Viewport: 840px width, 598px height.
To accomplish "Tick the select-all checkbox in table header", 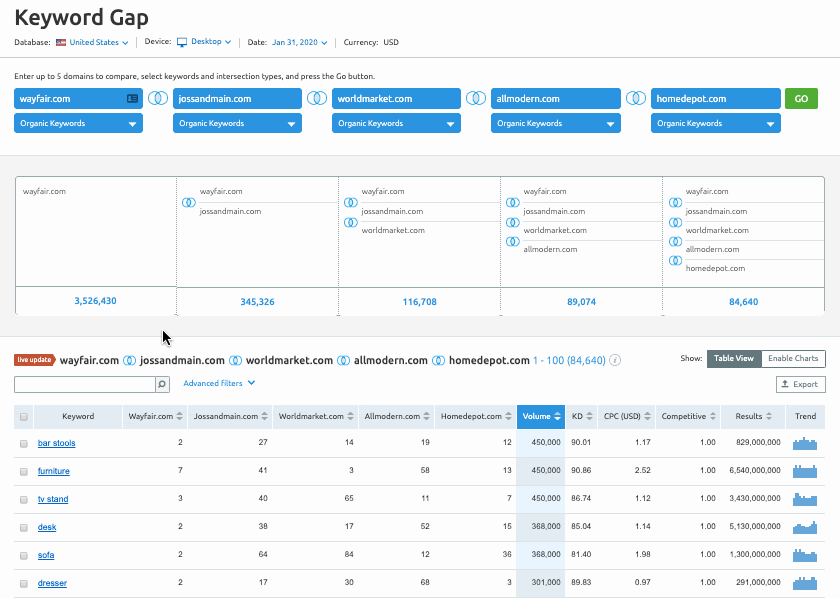I will point(24,417).
